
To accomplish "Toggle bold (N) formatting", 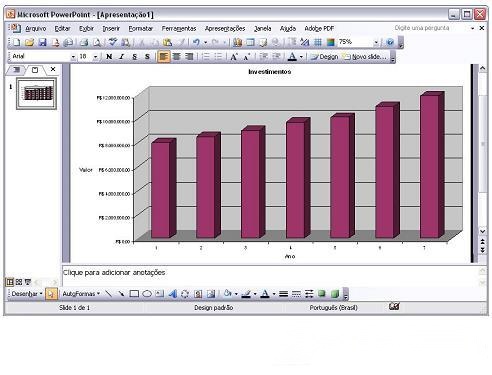I will click(x=109, y=57).
